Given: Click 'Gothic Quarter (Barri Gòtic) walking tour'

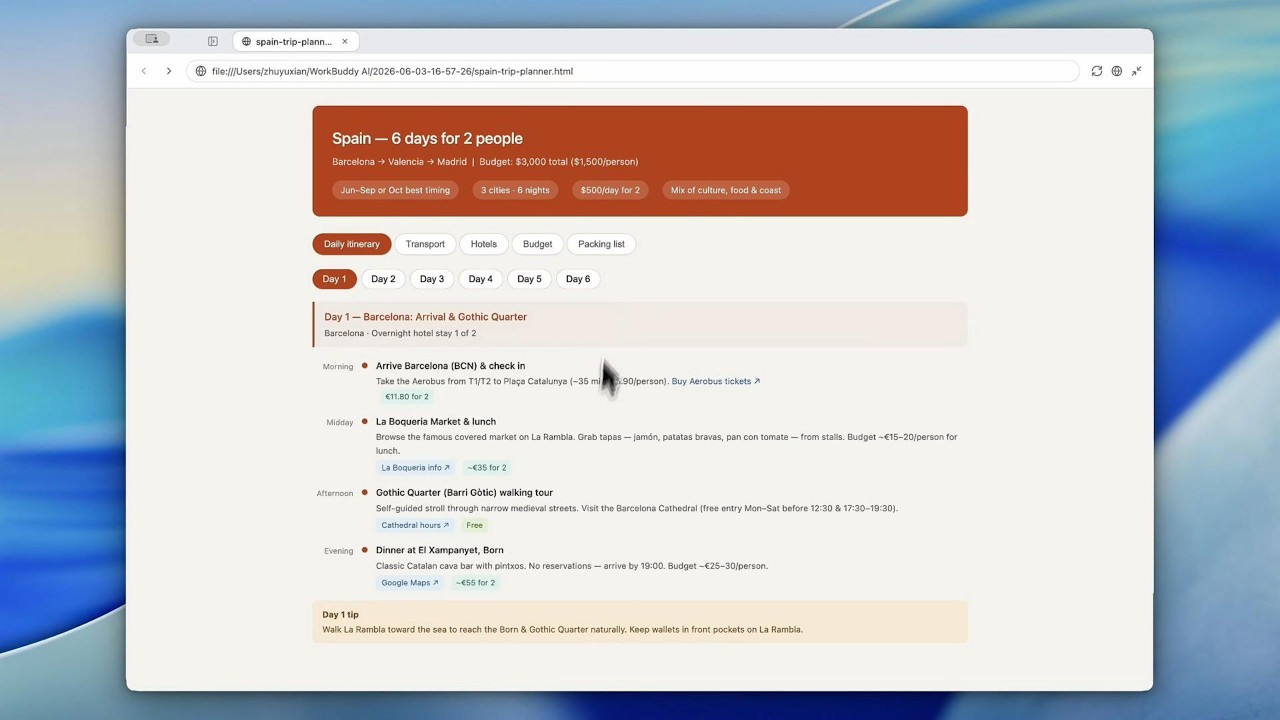Looking at the screenshot, I should point(464,493).
